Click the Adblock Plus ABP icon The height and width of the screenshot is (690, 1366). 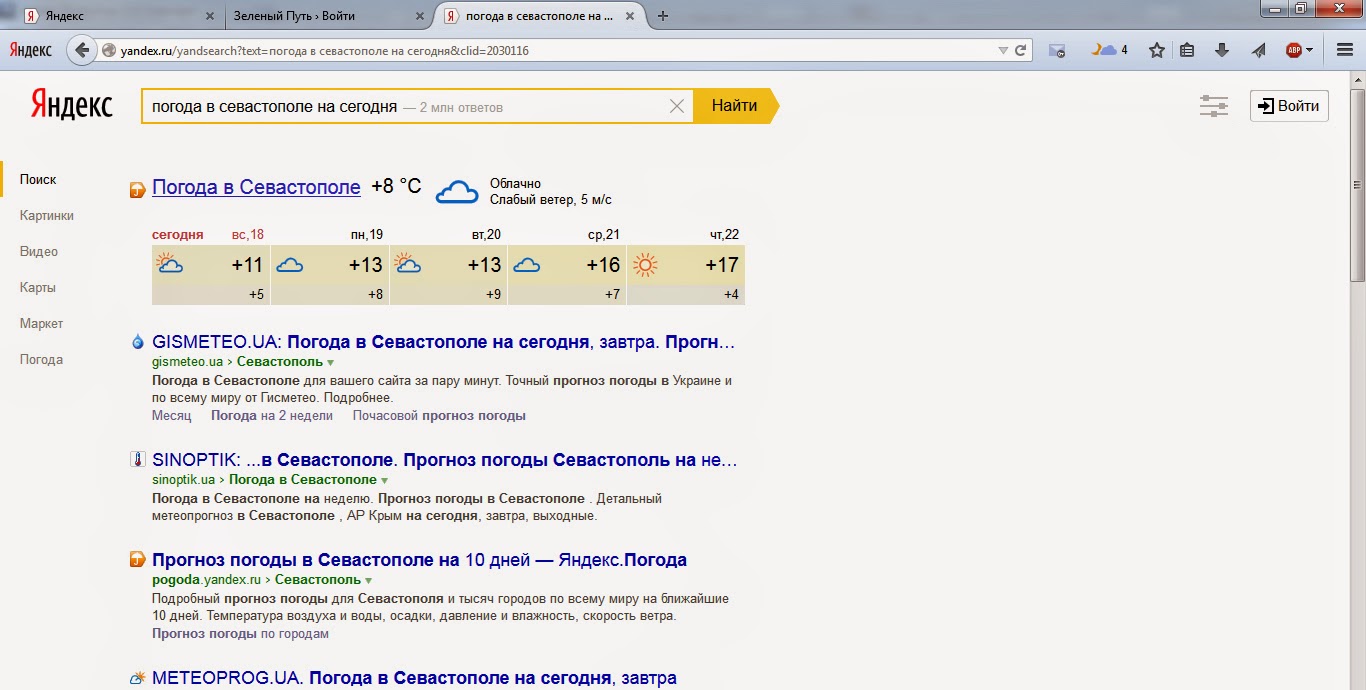(1294, 50)
